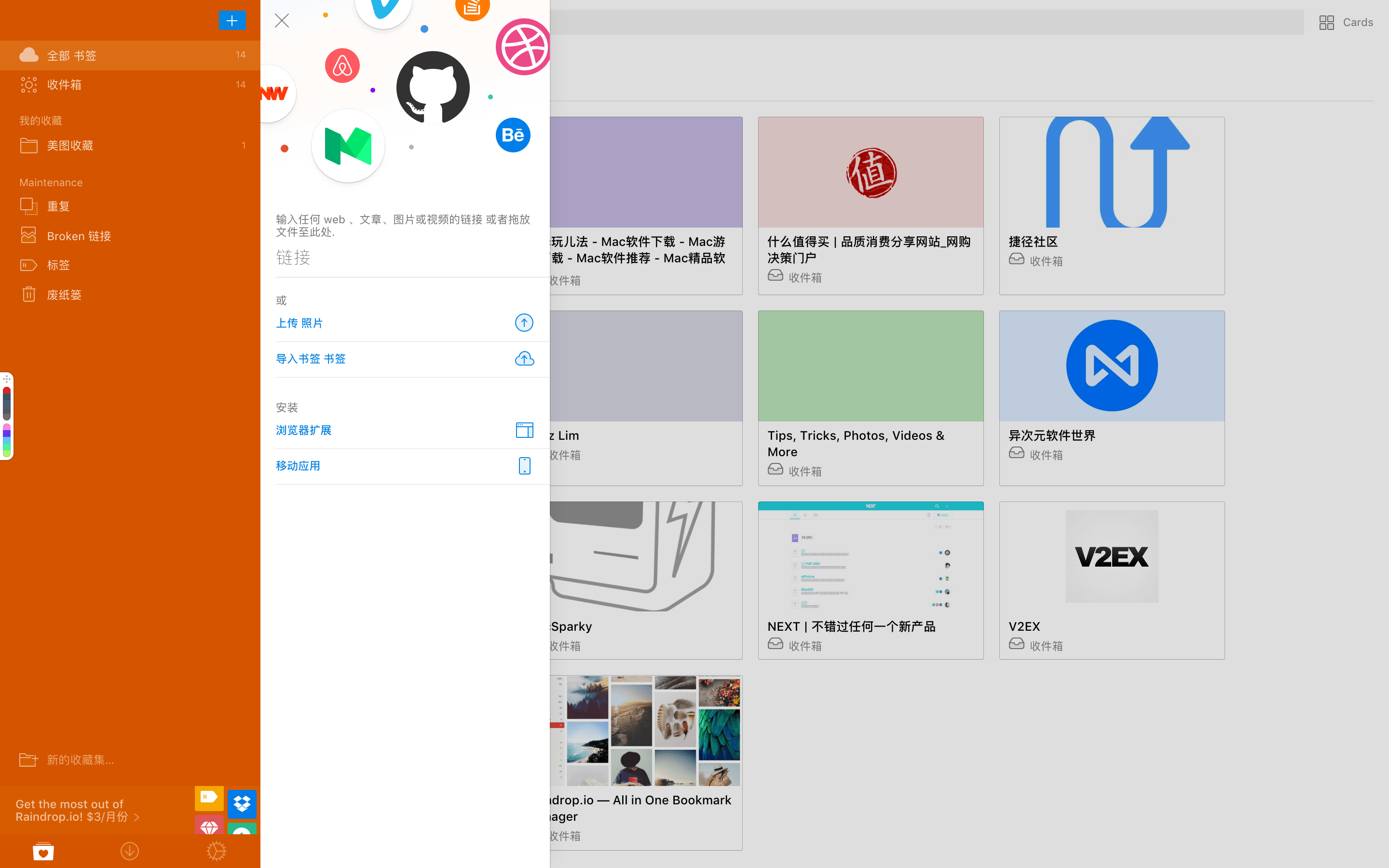Click the Dropbox icon in promo
Image resolution: width=1389 pixels, height=868 pixels.
pyautogui.click(x=242, y=804)
